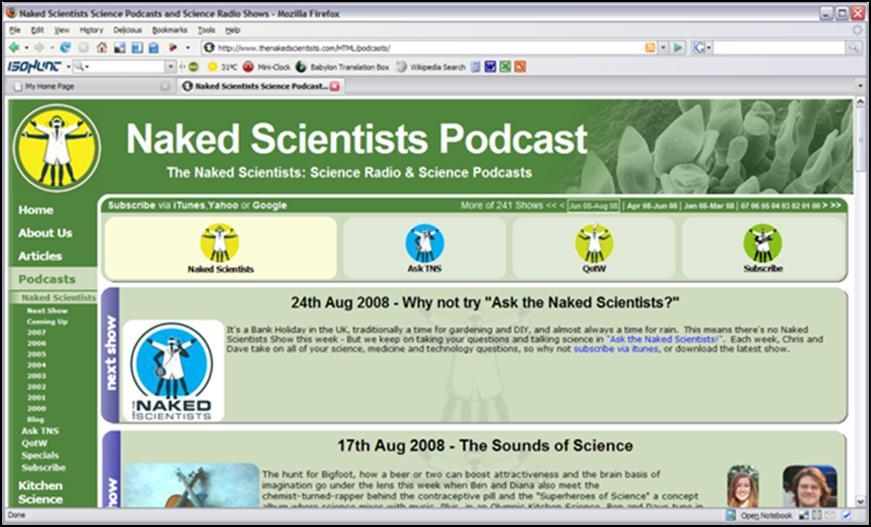Open the tab list dropdown at tab bar end

pyautogui.click(x=860, y=86)
